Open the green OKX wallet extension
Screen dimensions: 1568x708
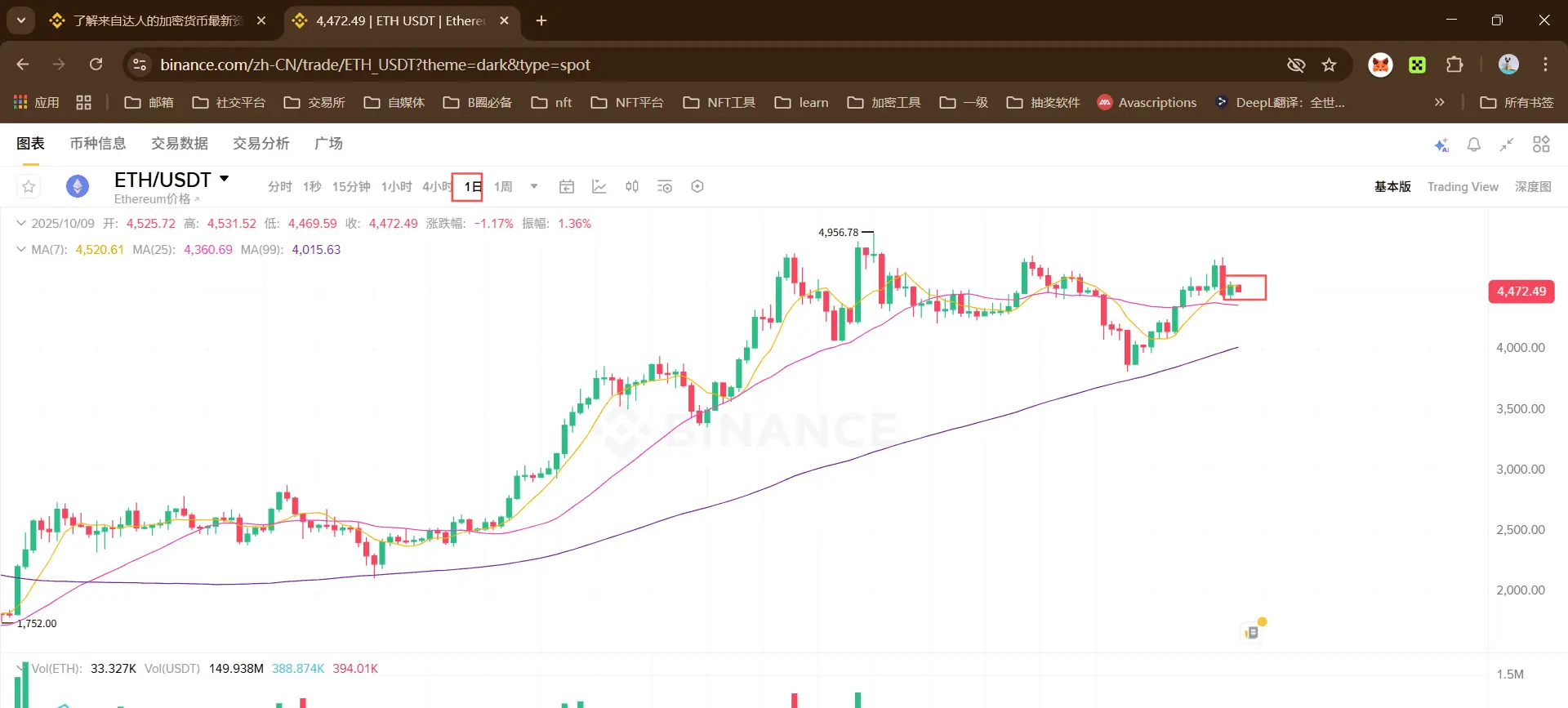[1418, 65]
